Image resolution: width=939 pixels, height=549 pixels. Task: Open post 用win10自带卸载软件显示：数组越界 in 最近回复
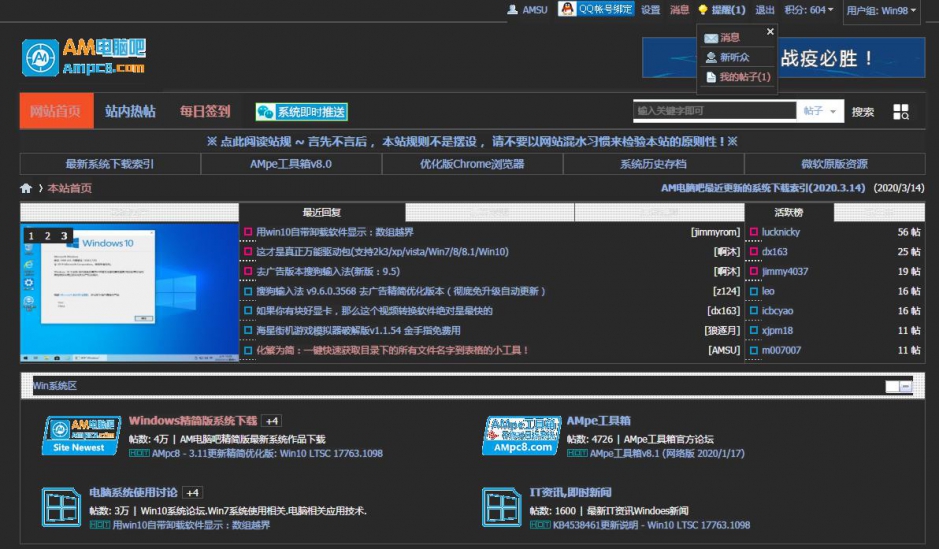coord(335,232)
